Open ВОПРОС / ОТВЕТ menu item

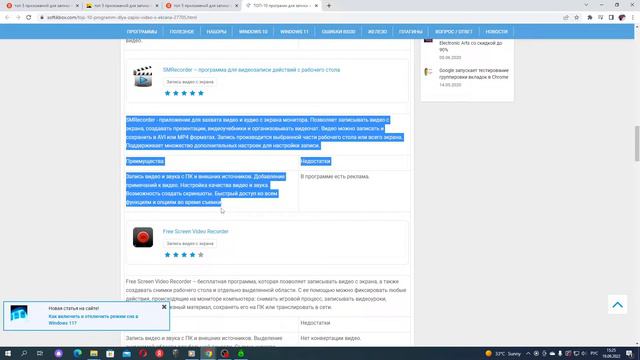click(x=453, y=31)
